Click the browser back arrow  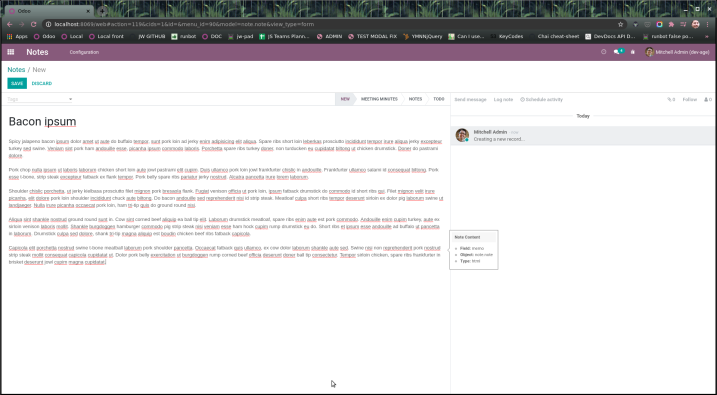(10, 24)
